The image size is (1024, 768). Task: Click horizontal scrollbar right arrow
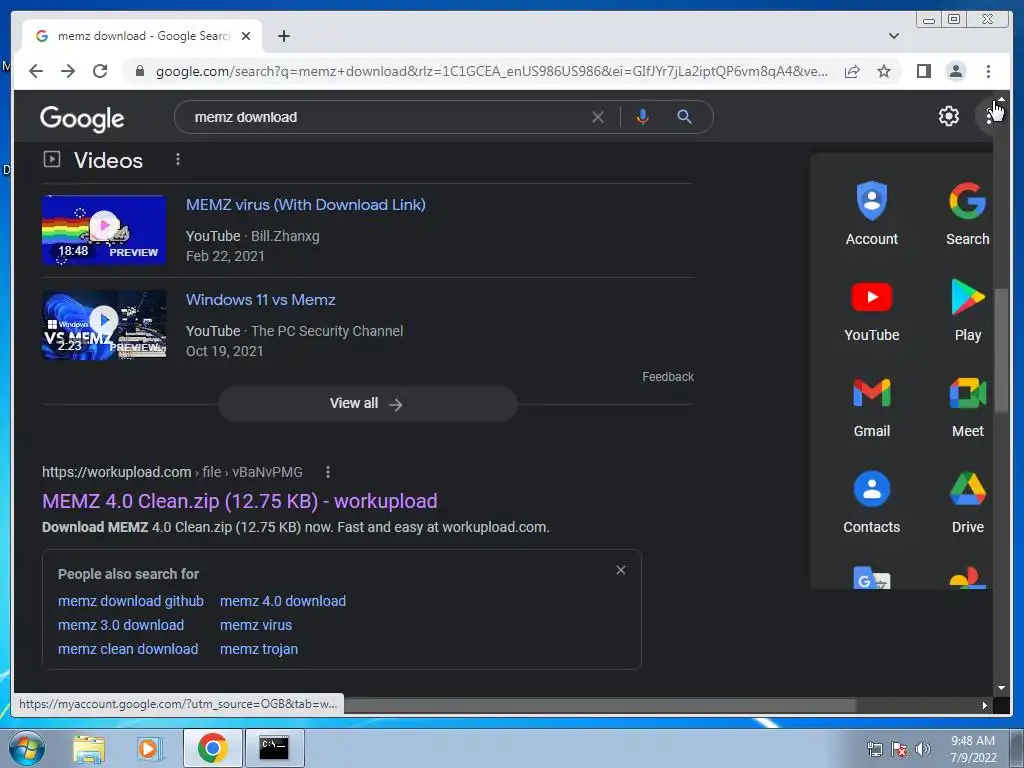point(985,705)
